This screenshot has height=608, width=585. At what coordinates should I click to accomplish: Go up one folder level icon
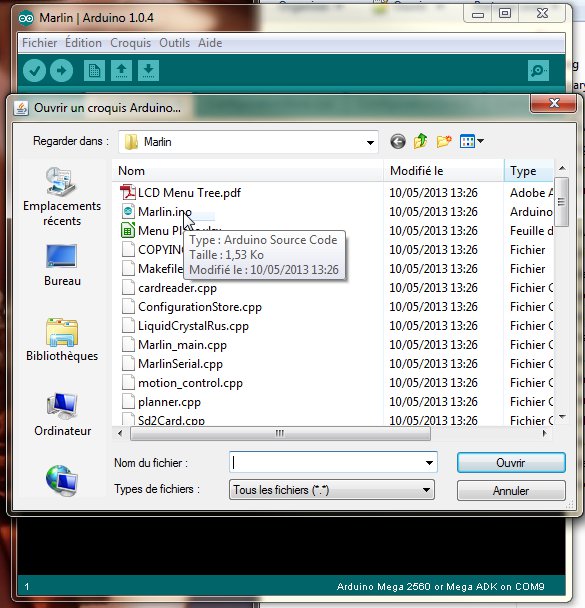click(421, 141)
